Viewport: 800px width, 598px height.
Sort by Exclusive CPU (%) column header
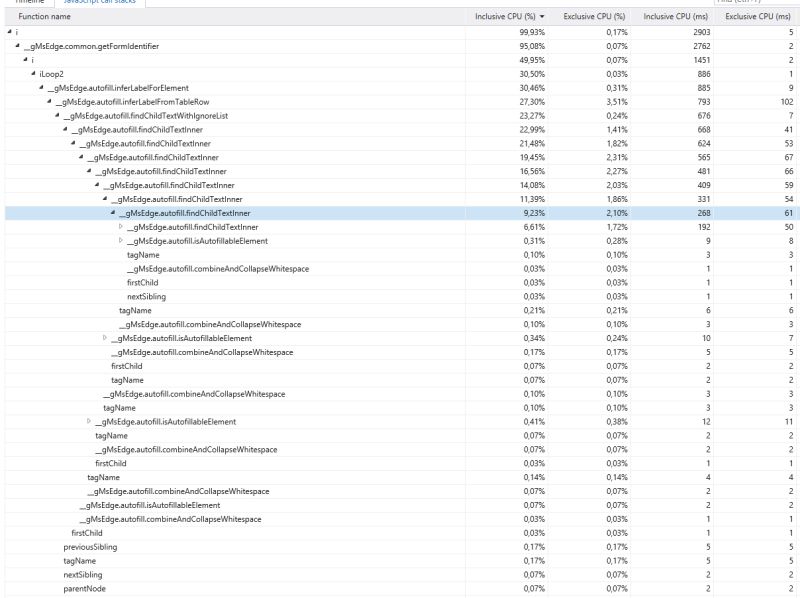[594, 16]
